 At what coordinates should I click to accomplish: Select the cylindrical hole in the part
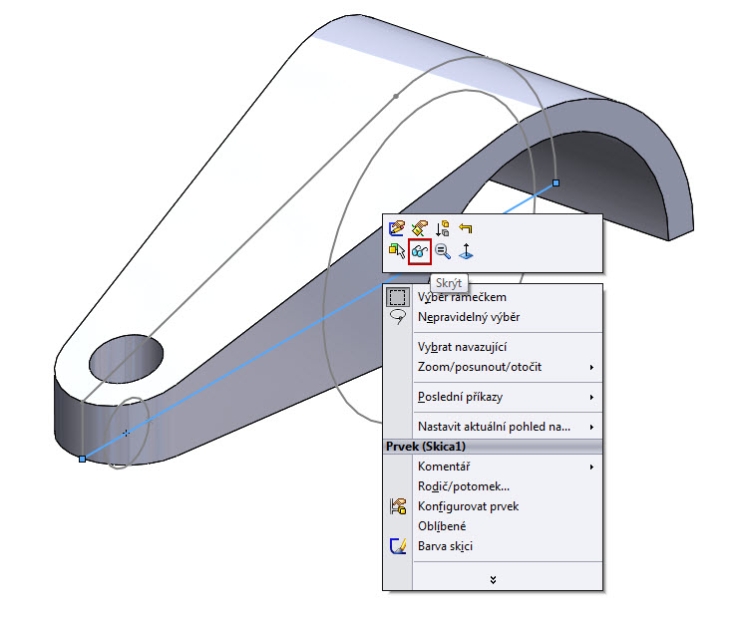(126, 359)
